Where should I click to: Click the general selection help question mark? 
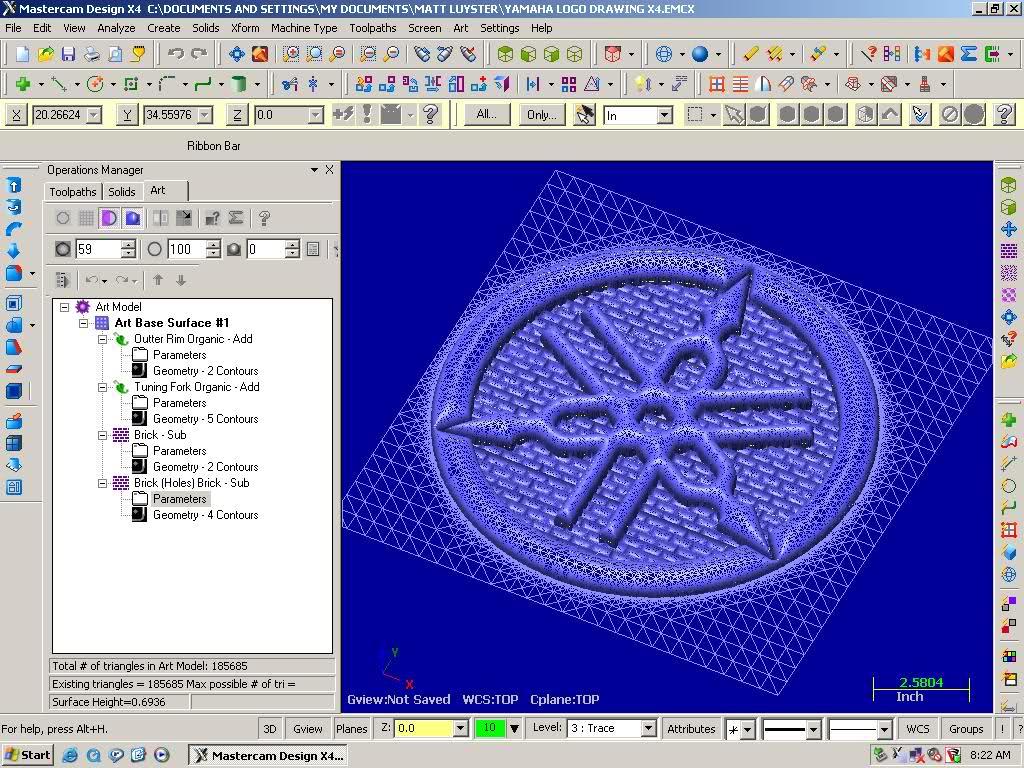(x=1004, y=115)
